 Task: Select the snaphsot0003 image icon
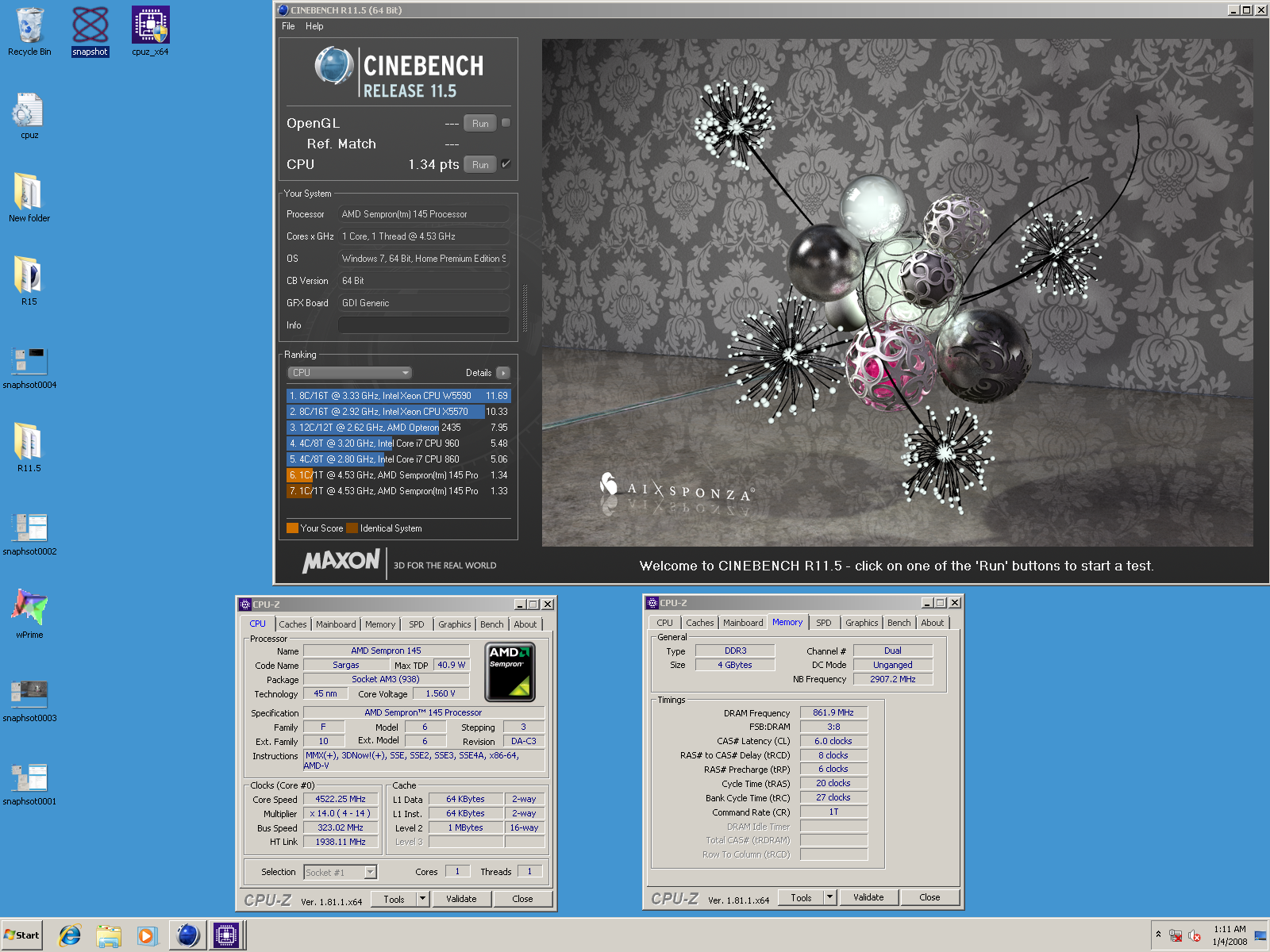[x=29, y=701]
